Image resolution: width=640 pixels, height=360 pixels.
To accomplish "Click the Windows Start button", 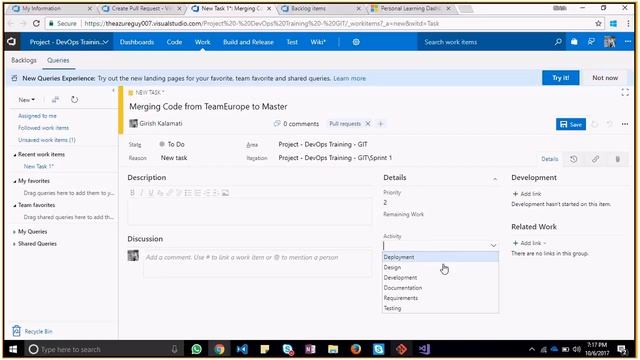I will pos(13,349).
